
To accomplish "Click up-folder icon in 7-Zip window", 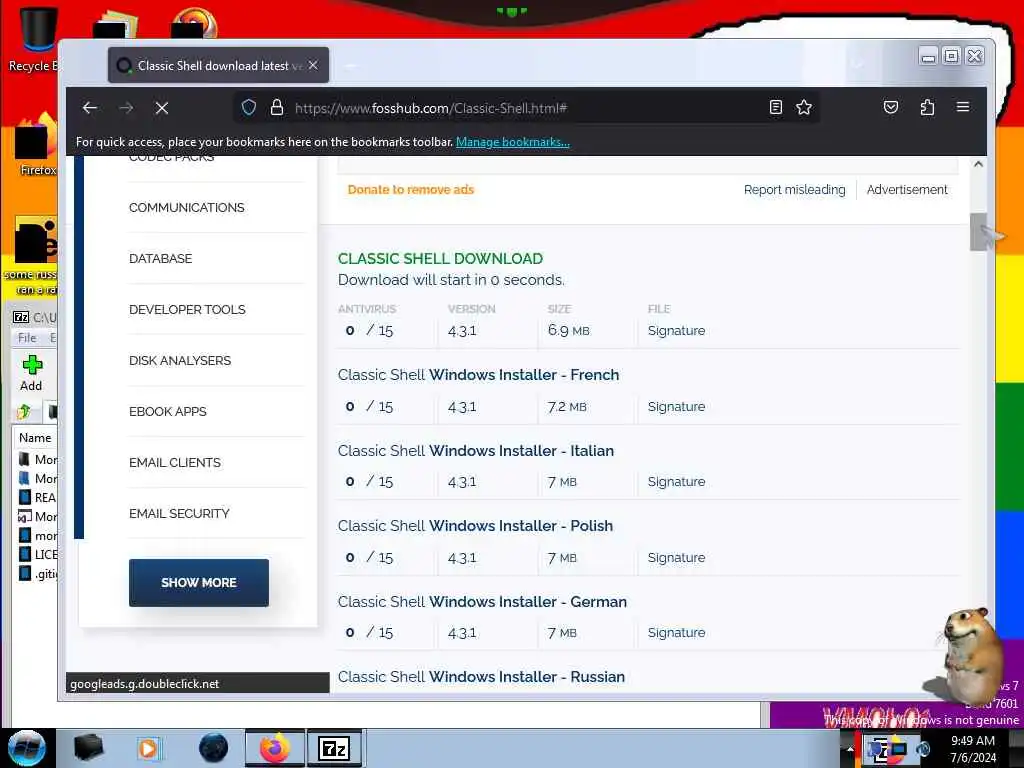I will [x=24, y=411].
